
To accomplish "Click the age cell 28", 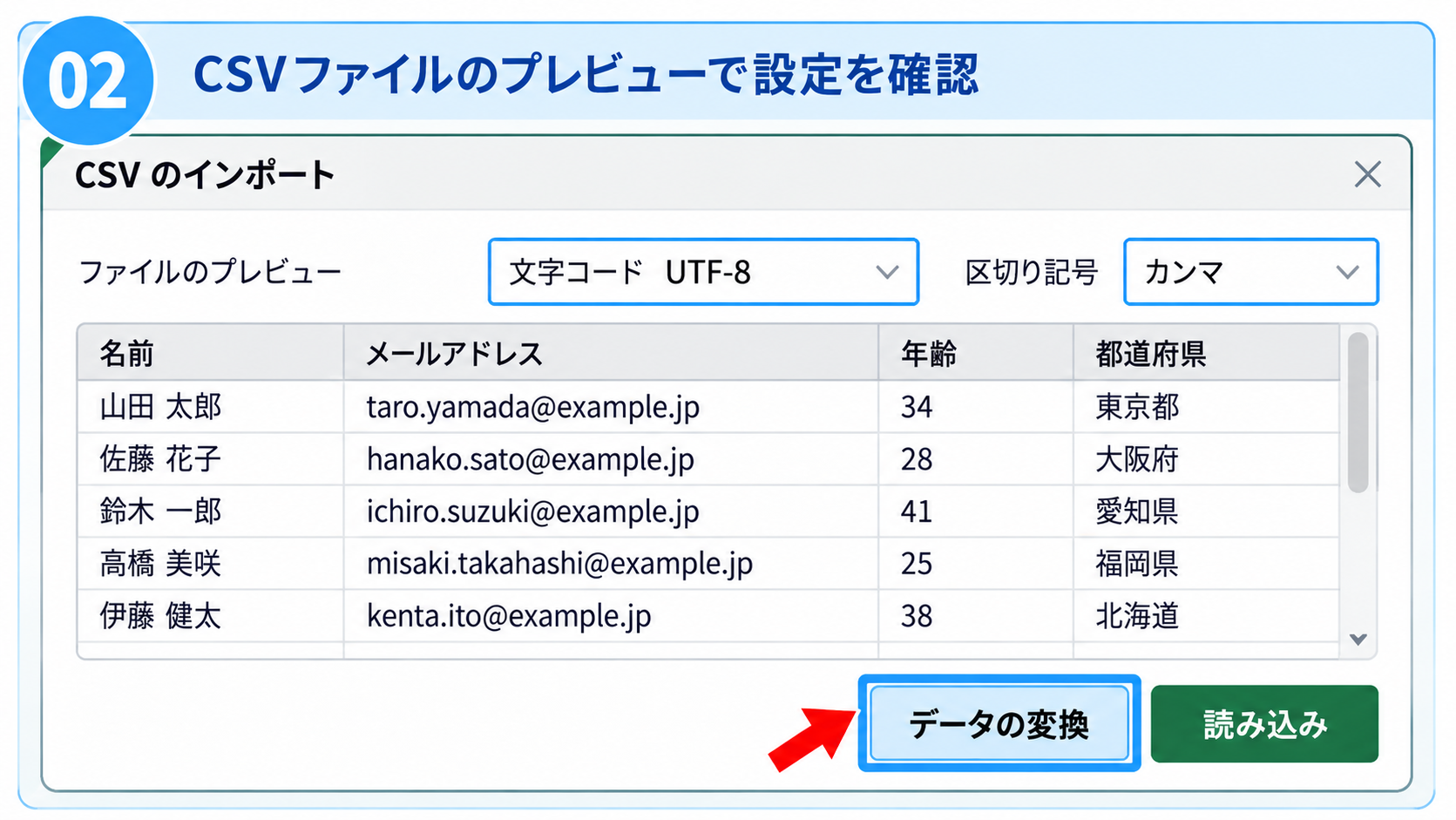I will [976, 459].
